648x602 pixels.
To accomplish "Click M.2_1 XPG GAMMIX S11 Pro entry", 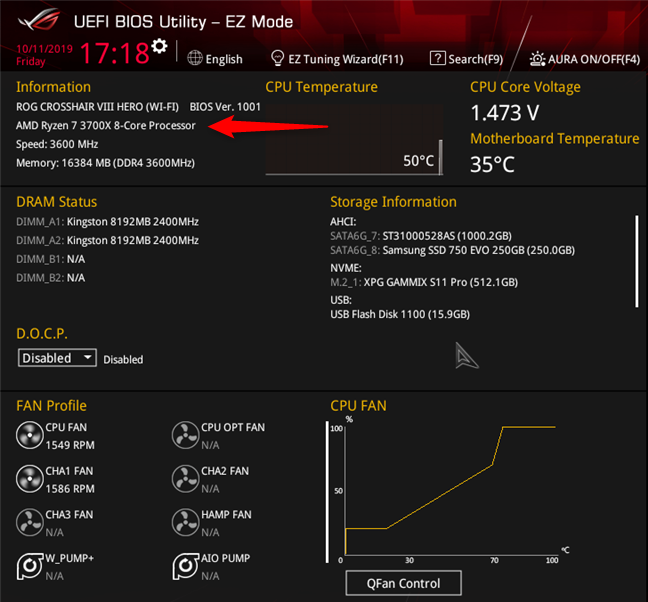I will click(x=424, y=282).
